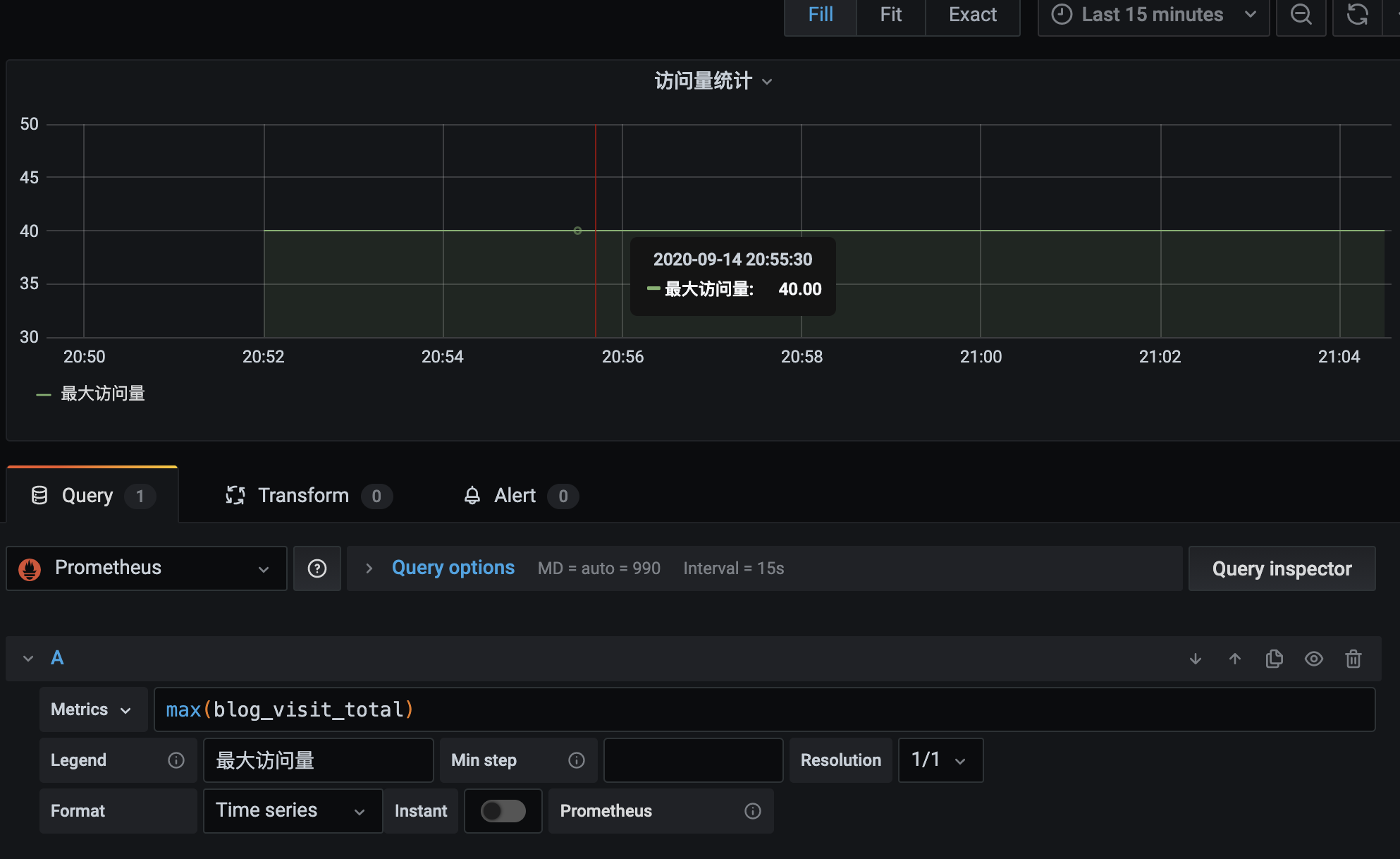Move query A down with arrow icon
The height and width of the screenshot is (859, 1400).
(x=1196, y=659)
